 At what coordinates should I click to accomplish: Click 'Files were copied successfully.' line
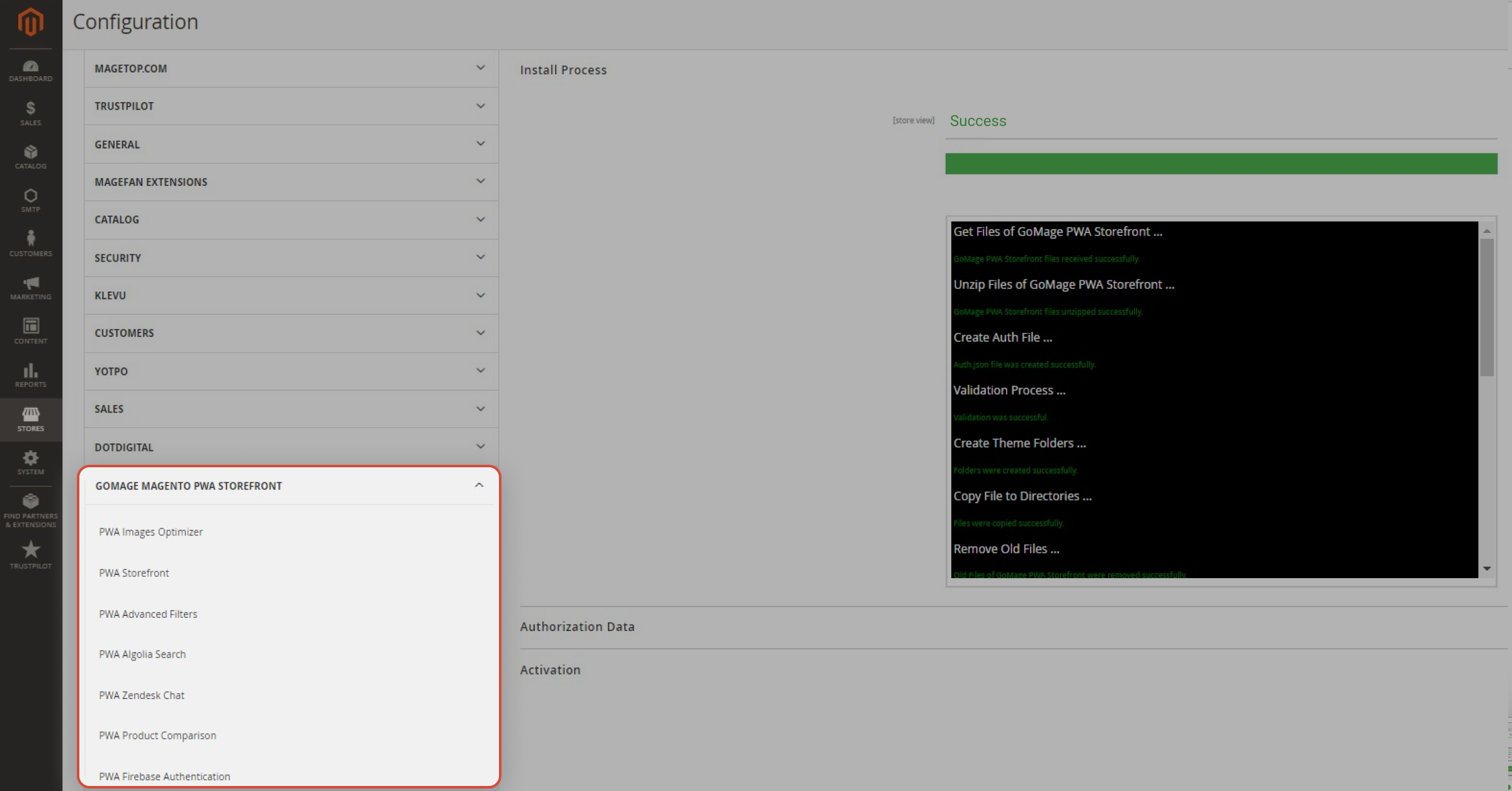point(1009,523)
